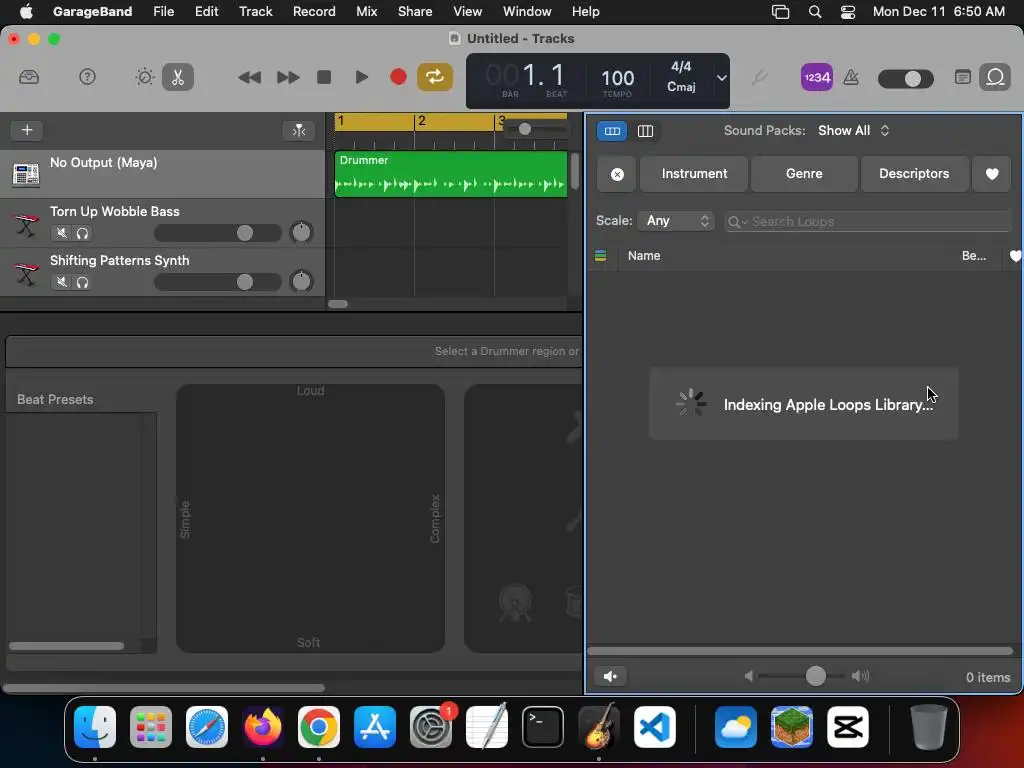Viewport: 1024px width, 768px height.
Task: Open the View menu
Action: (468, 11)
